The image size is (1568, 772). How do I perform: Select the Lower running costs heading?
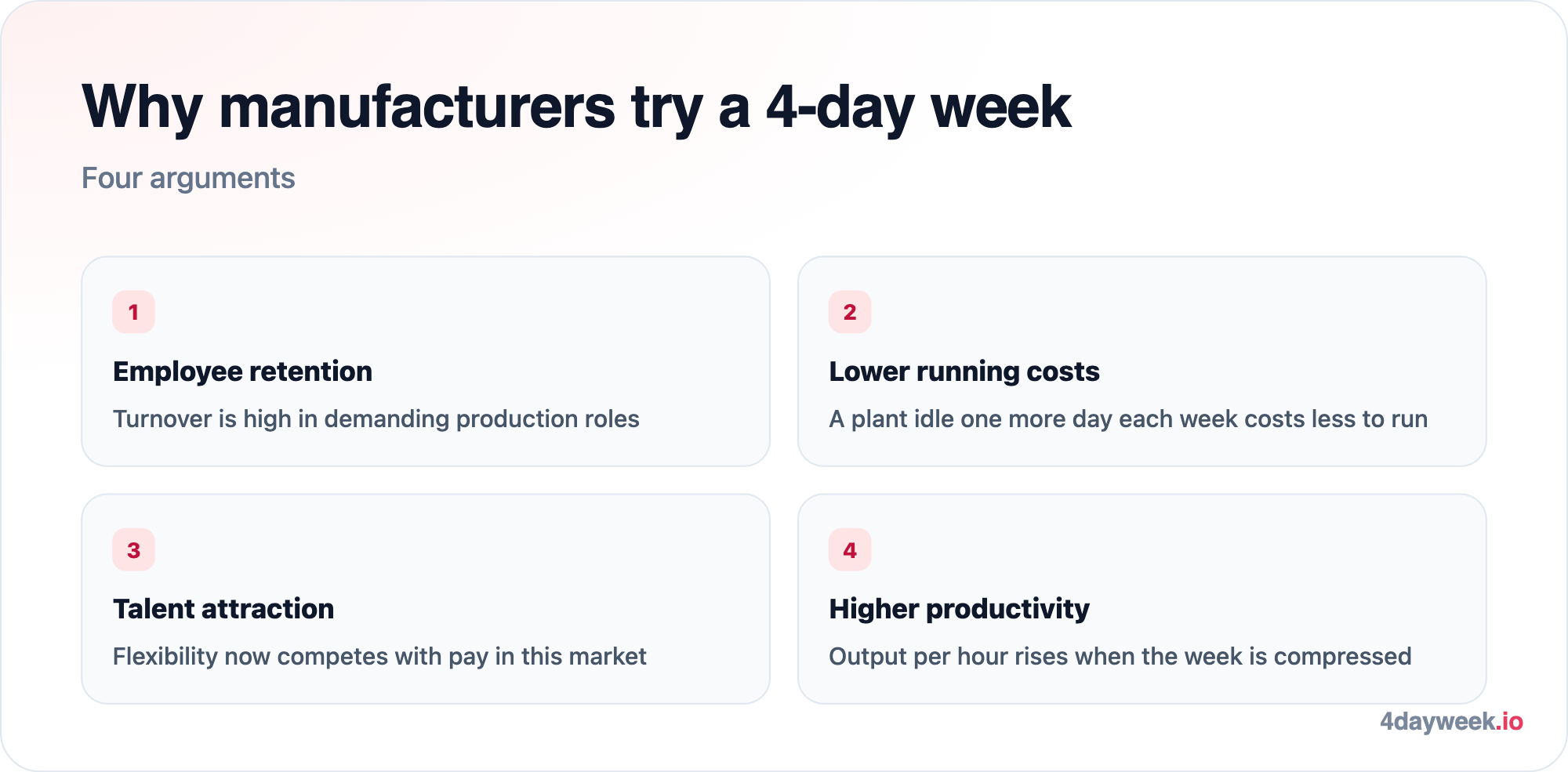[x=964, y=372]
